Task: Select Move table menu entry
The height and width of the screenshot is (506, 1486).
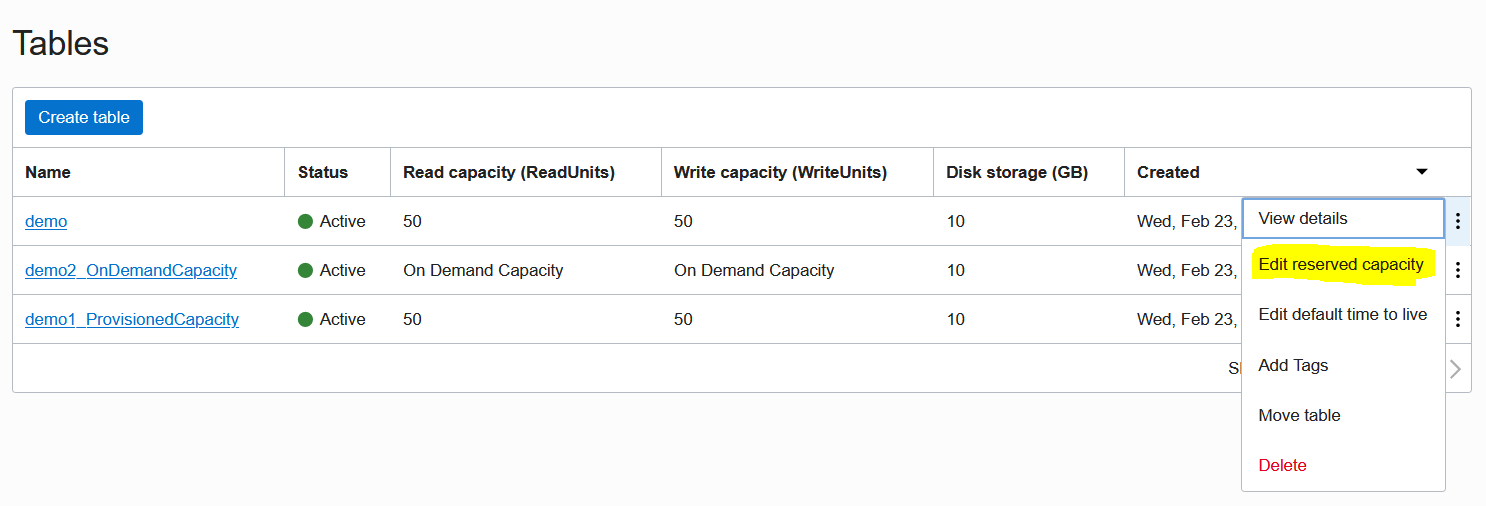Action: click(x=1299, y=415)
